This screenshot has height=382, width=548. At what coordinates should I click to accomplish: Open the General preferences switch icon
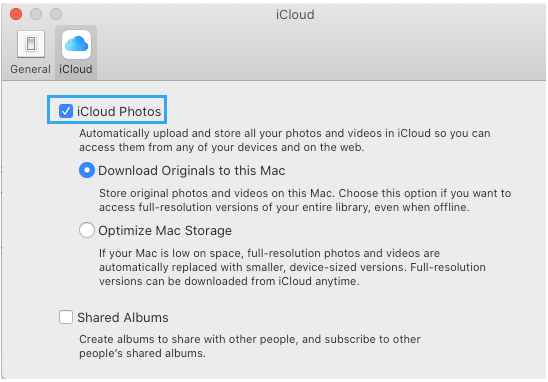click(x=31, y=44)
